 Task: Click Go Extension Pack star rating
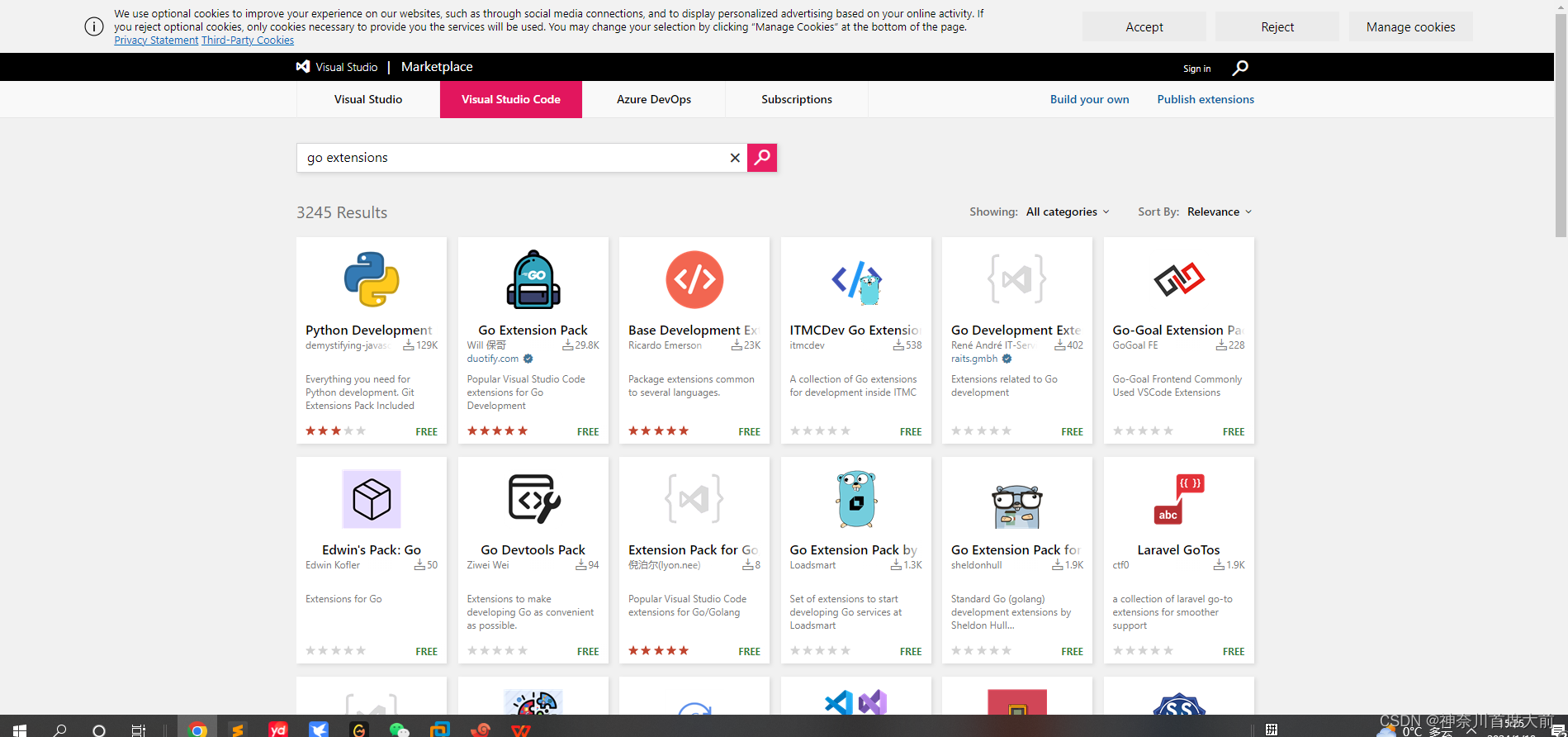[x=497, y=430]
